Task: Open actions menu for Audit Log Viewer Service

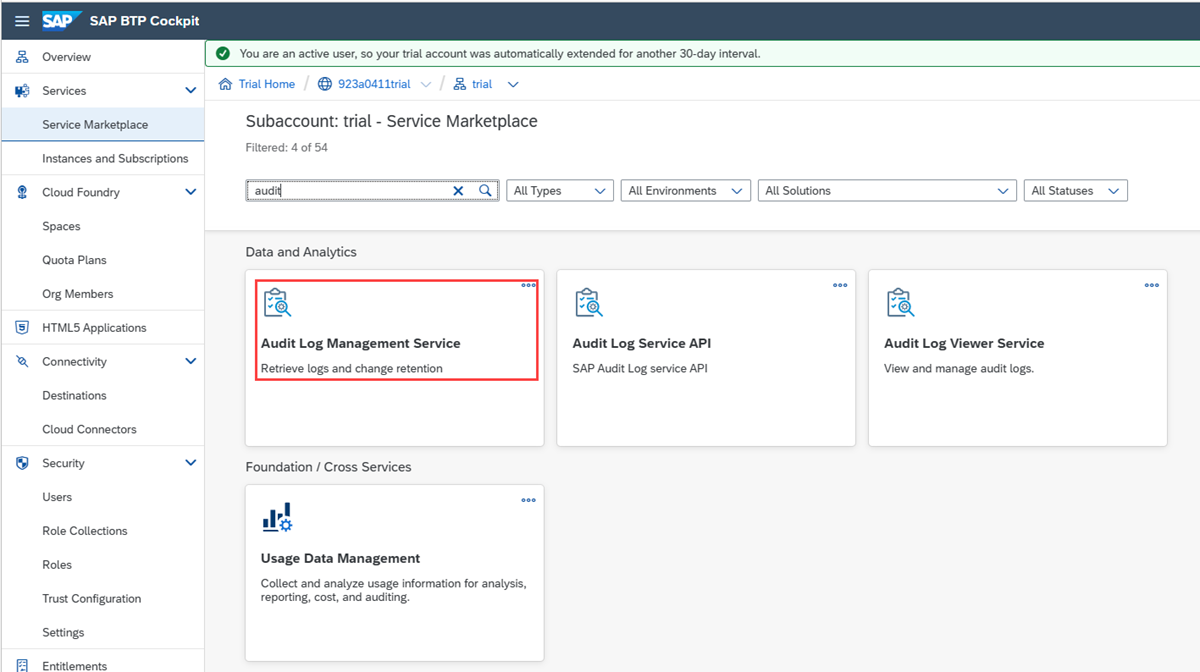Action: tap(1152, 285)
